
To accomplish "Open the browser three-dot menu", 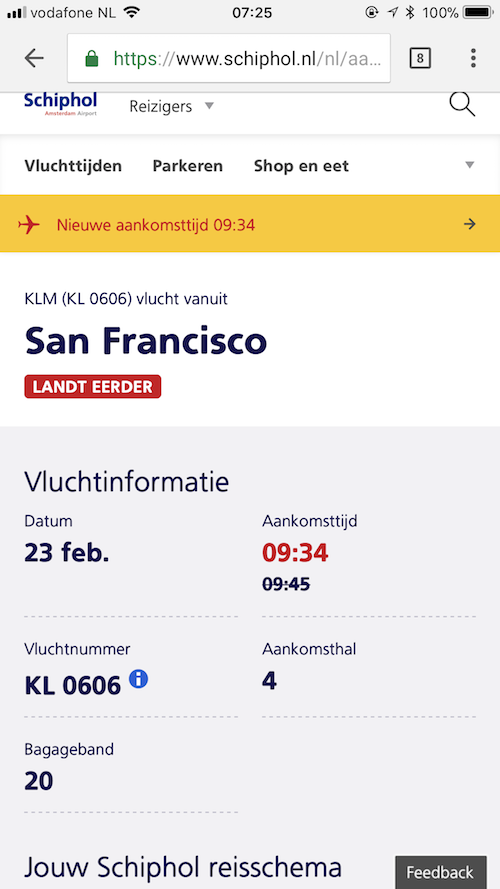I will [473, 58].
